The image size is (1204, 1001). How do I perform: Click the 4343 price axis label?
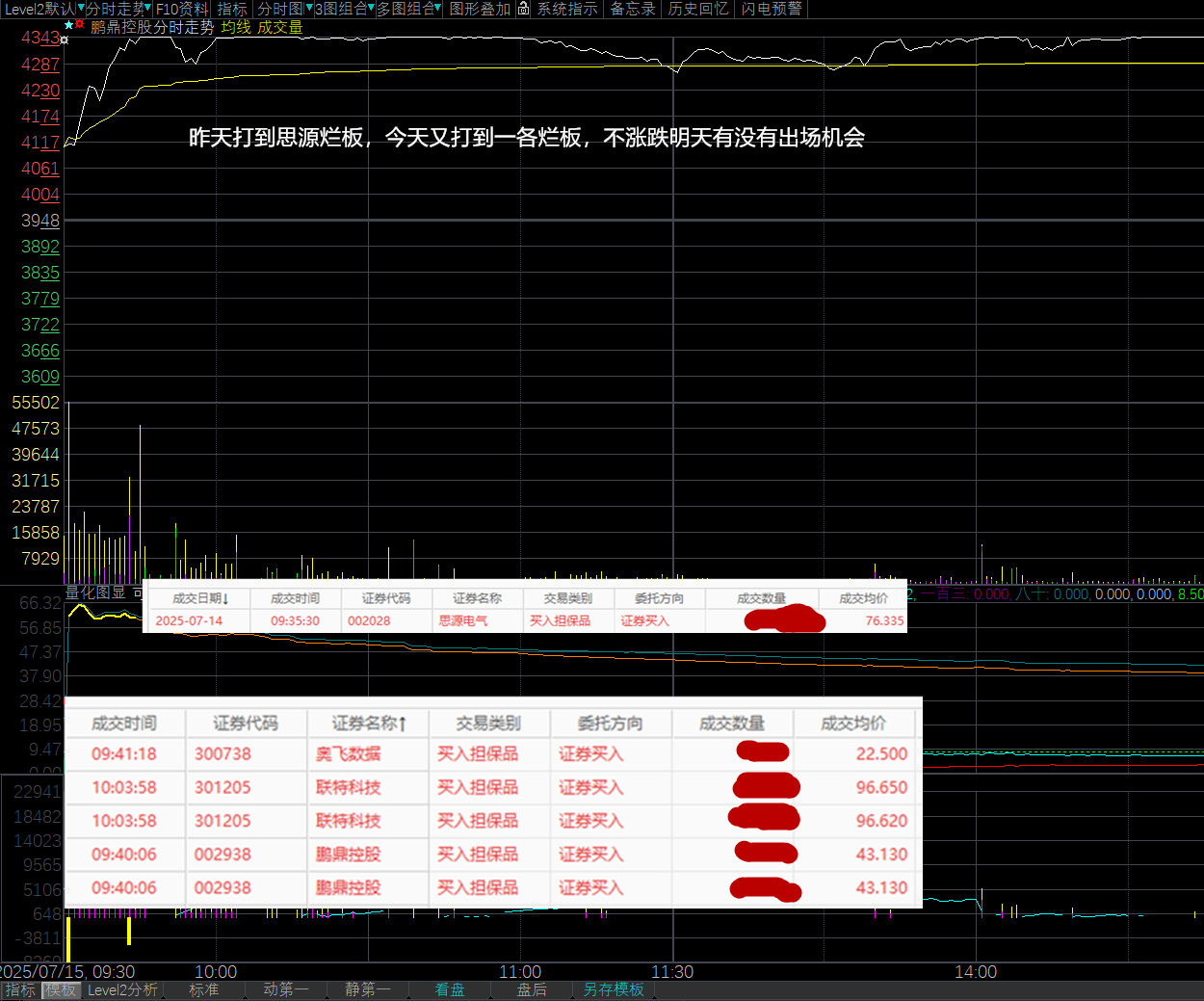(x=40, y=39)
